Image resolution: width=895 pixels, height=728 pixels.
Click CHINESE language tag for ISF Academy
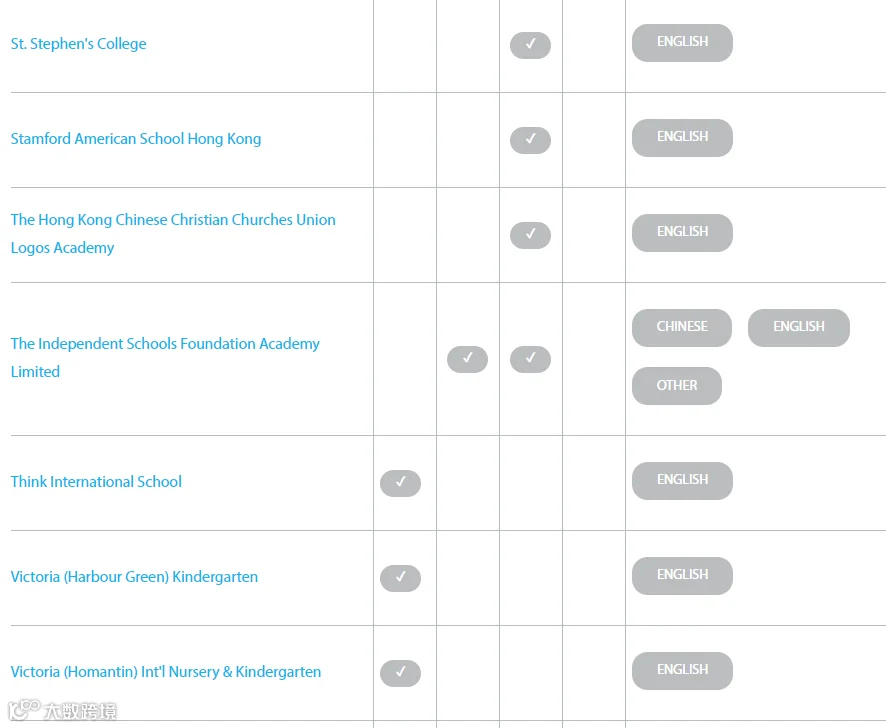682,328
